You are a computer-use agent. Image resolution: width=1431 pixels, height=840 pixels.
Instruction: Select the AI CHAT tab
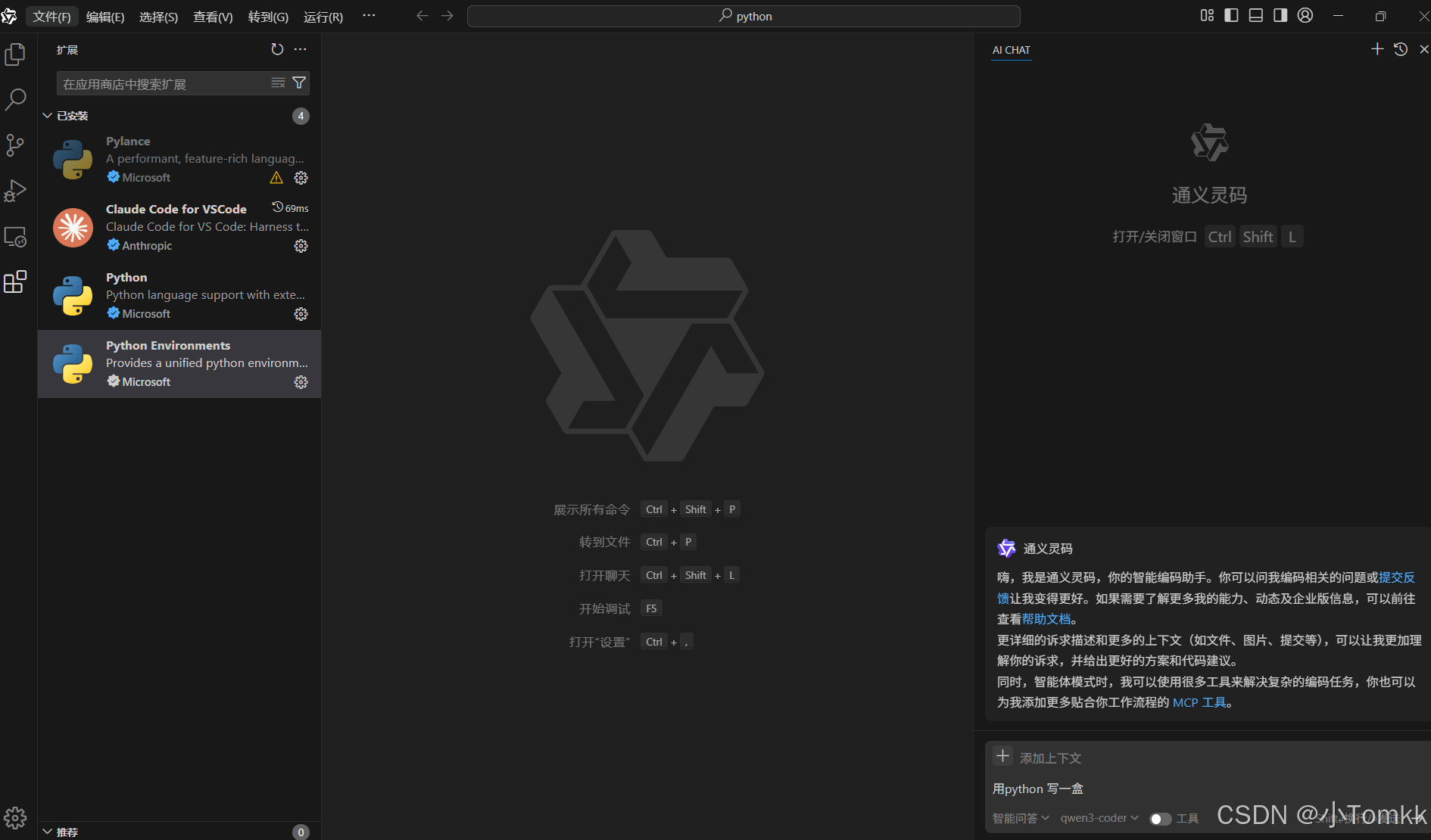1011,50
